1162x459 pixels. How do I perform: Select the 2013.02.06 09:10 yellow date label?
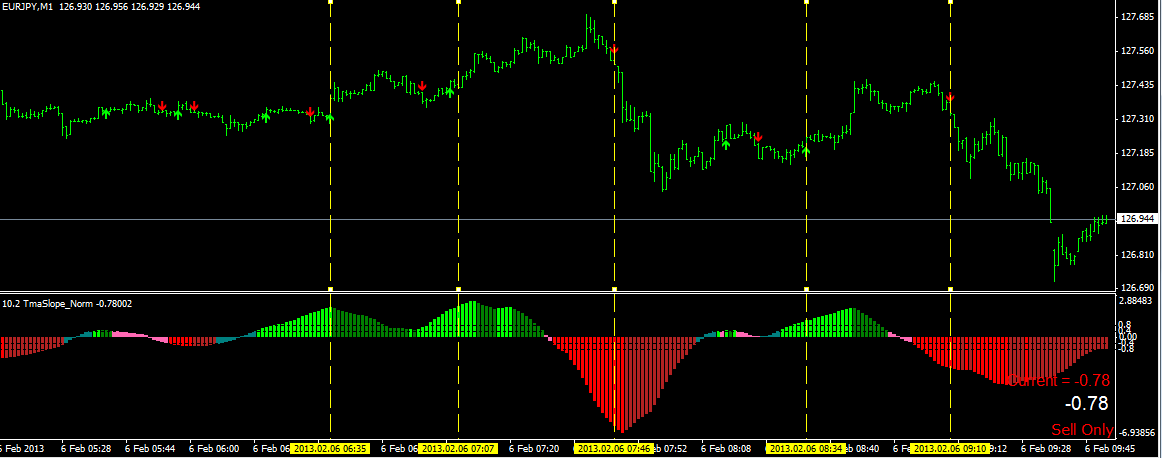click(950, 449)
